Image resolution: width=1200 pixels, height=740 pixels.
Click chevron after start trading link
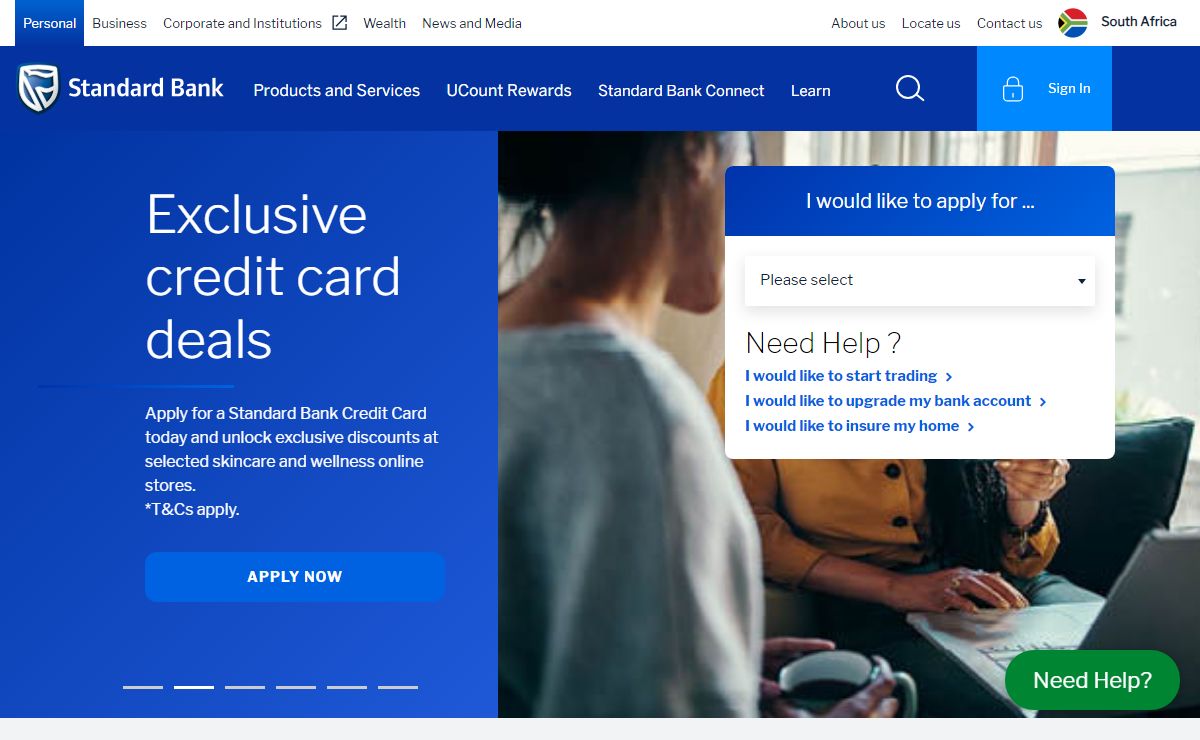click(x=949, y=377)
